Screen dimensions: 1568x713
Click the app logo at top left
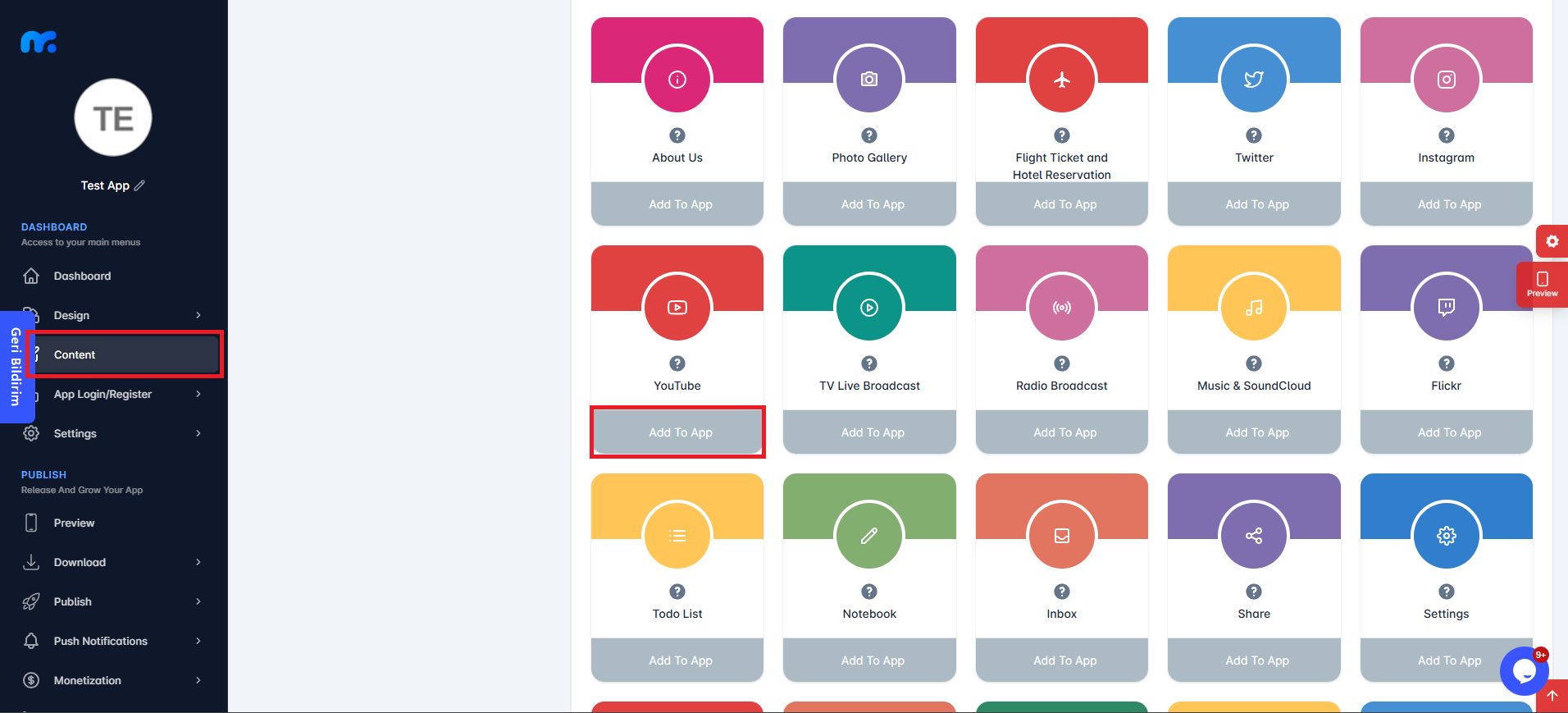point(39,42)
